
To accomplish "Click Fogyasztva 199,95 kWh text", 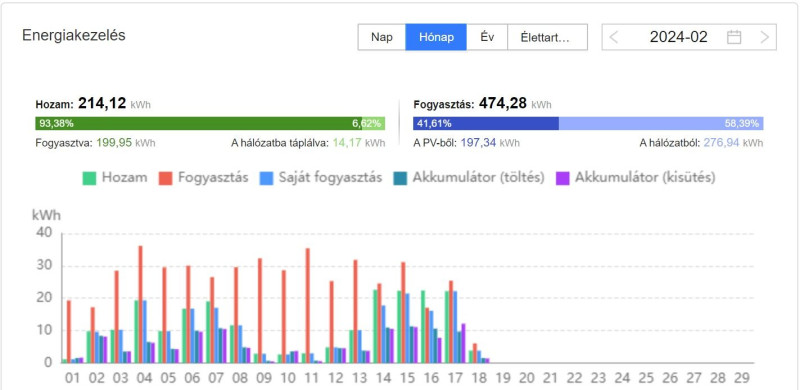I will [95, 143].
